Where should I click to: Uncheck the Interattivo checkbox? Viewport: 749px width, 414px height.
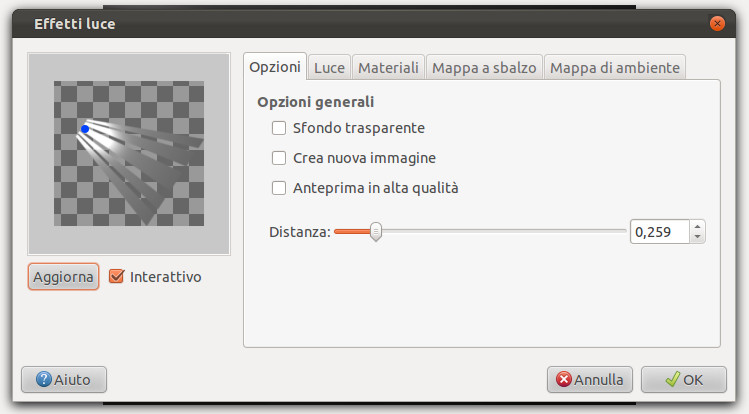[117, 276]
